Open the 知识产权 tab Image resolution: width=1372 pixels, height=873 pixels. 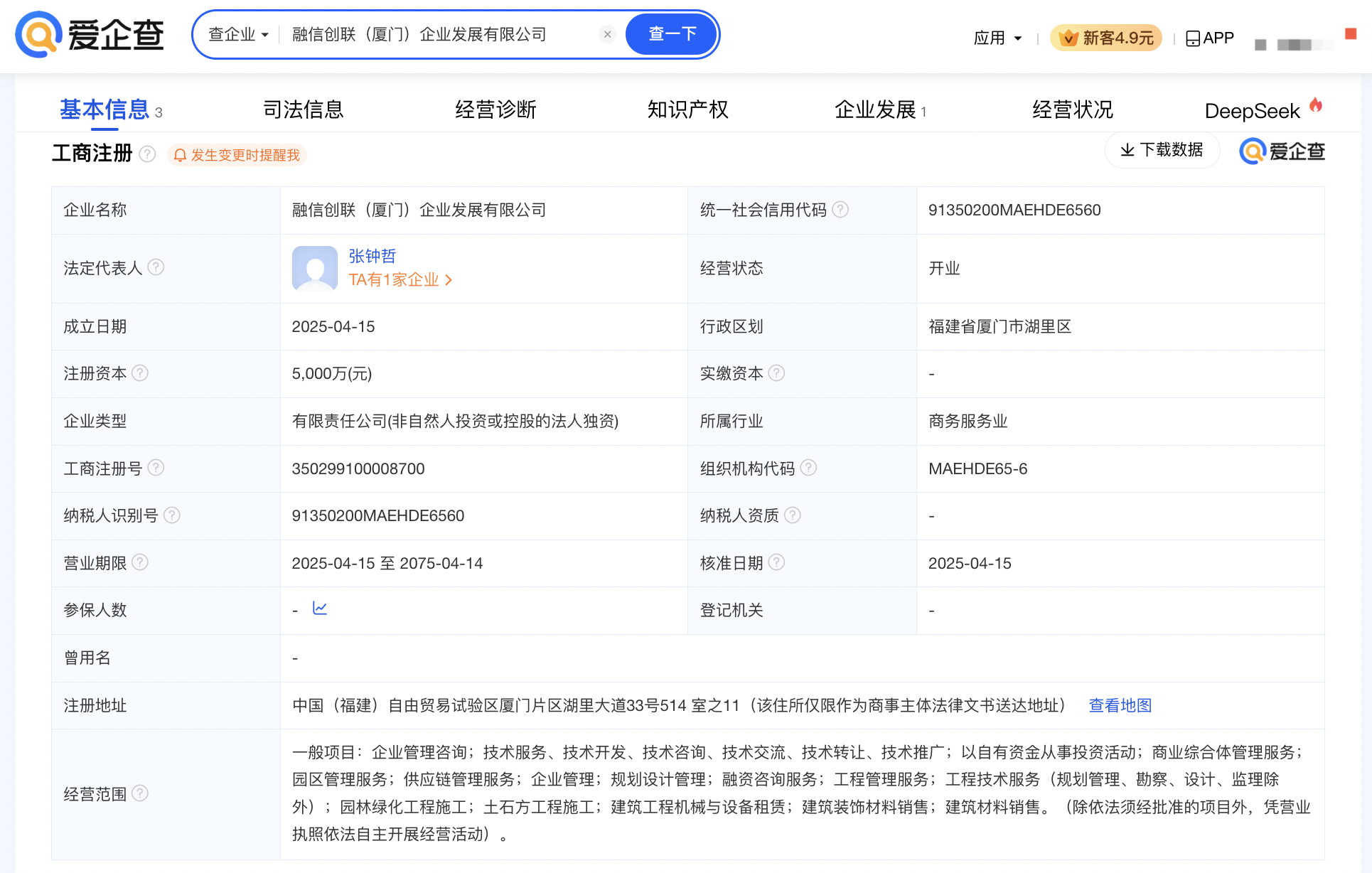click(x=687, y=109)
